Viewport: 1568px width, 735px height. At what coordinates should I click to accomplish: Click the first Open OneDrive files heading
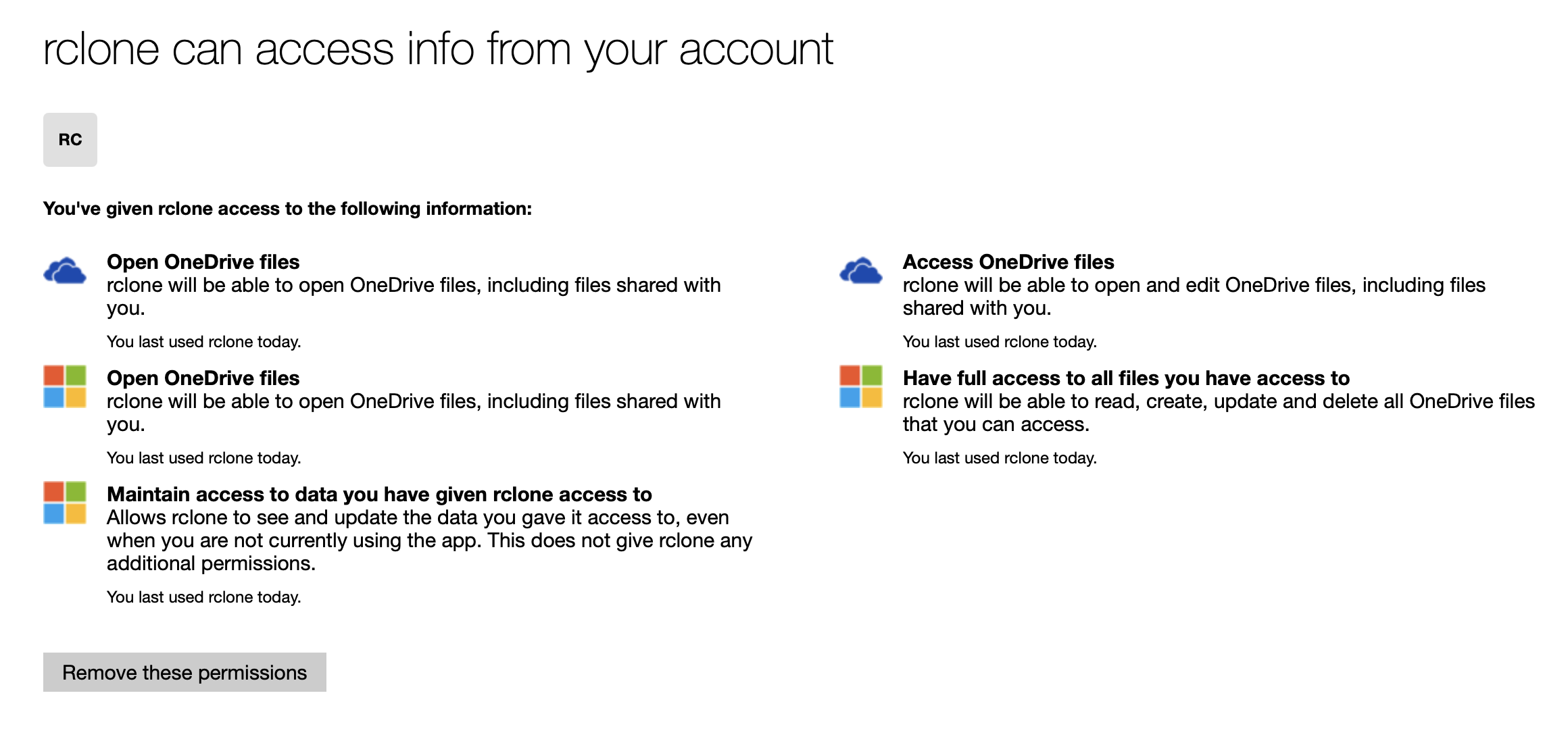coord(203,262)
